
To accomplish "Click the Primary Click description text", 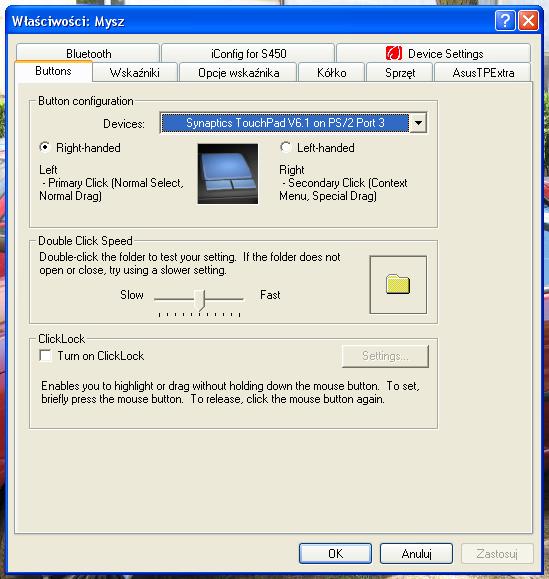I will 111,189.
